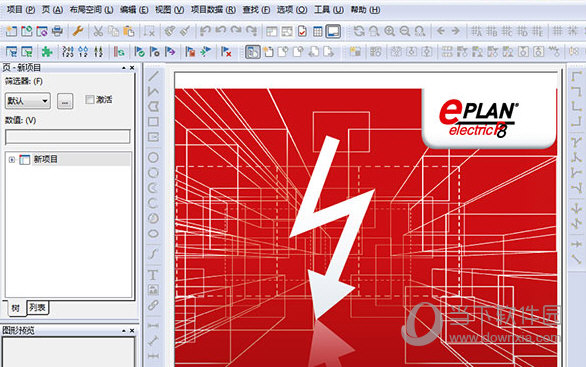Image resolution: width=586 pixels, height=367 pixels.
Task: Click the pin arrow on 页 - 新项目 panel
Action: [x=124, y=68]
